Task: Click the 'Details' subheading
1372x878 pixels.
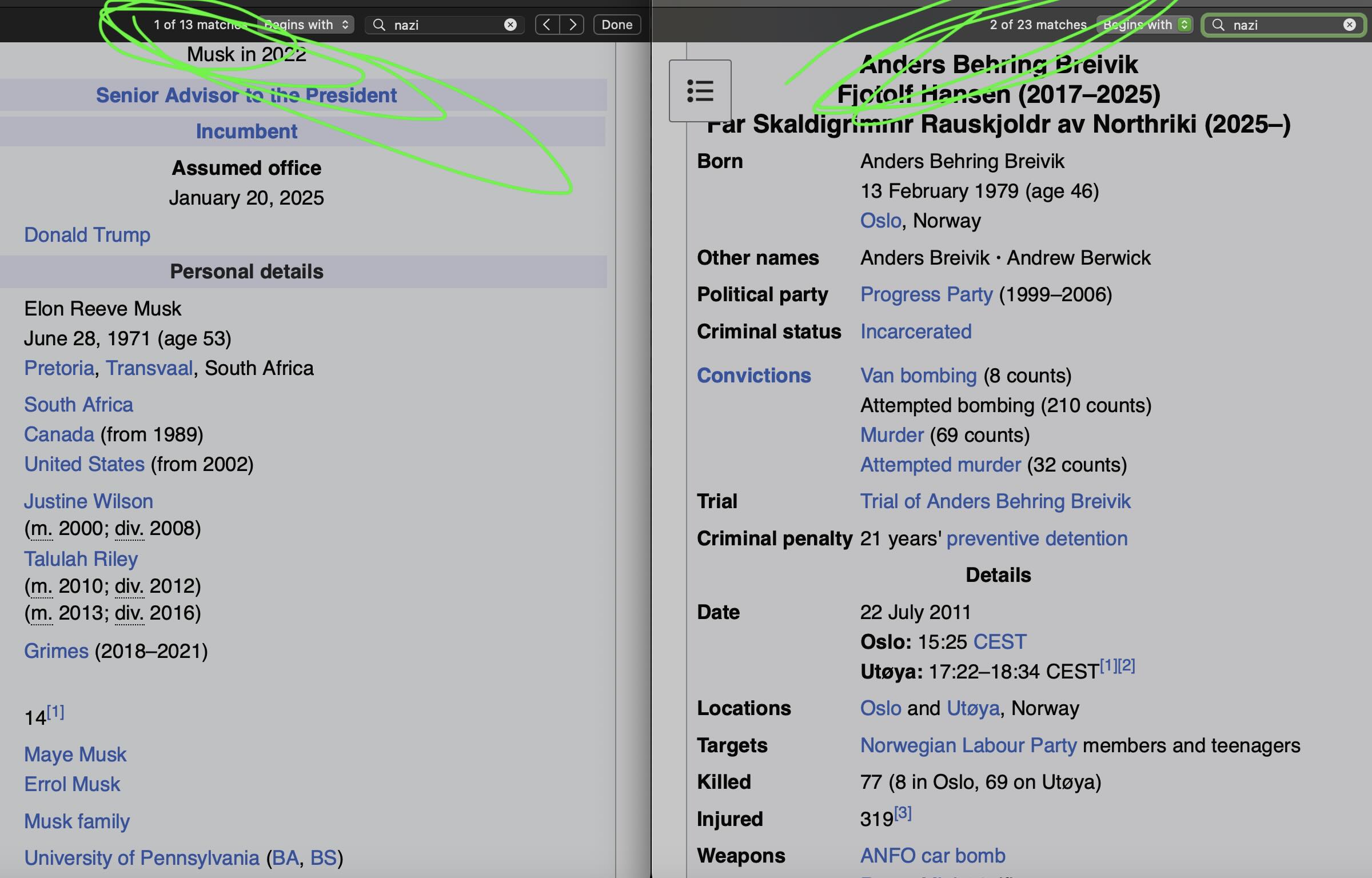Action: 998,575
